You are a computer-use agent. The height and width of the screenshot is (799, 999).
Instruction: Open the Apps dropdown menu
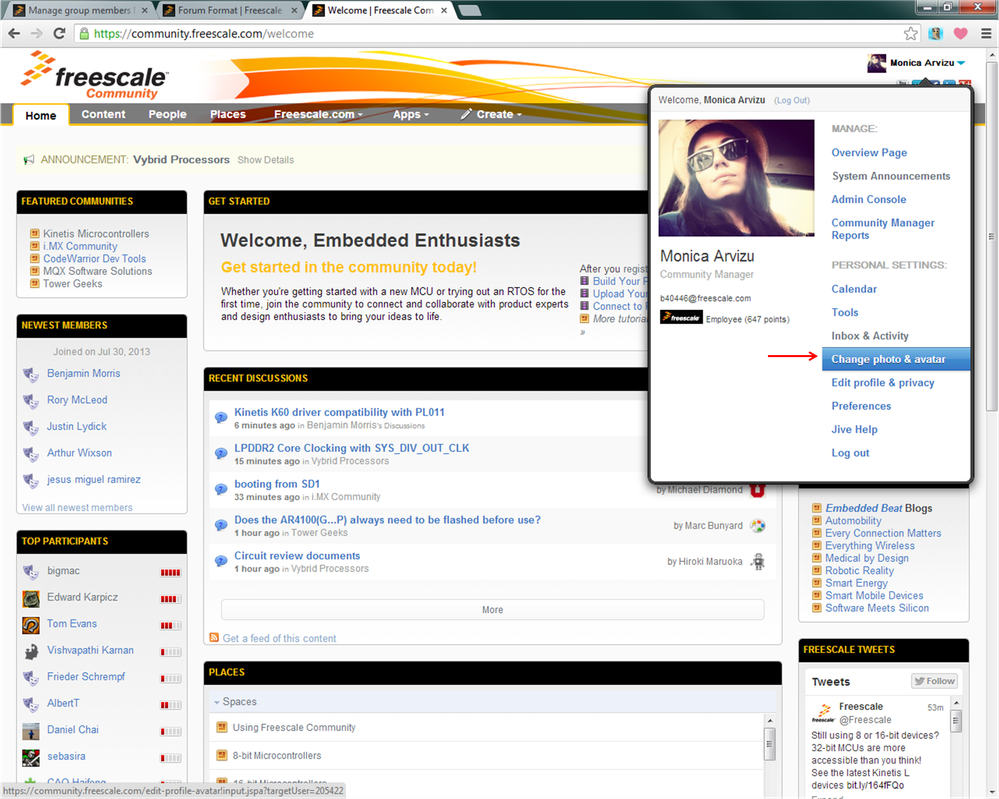click(x=410, y=114)
